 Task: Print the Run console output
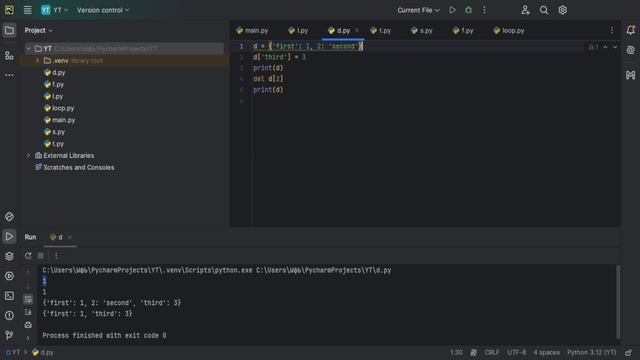click(28, 325)
